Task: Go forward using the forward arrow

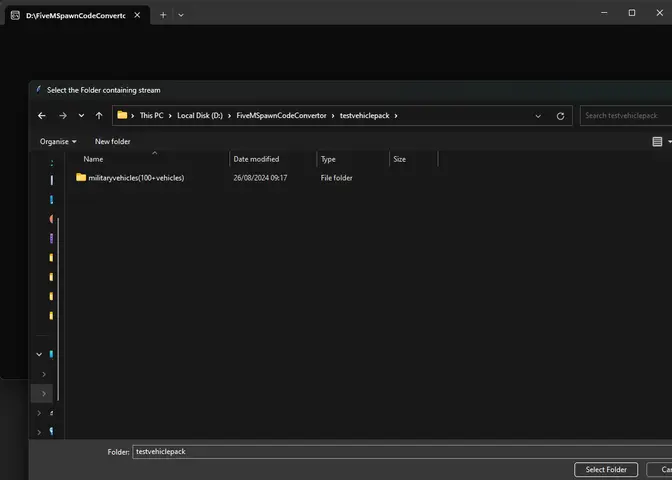Action: (63, 116)
